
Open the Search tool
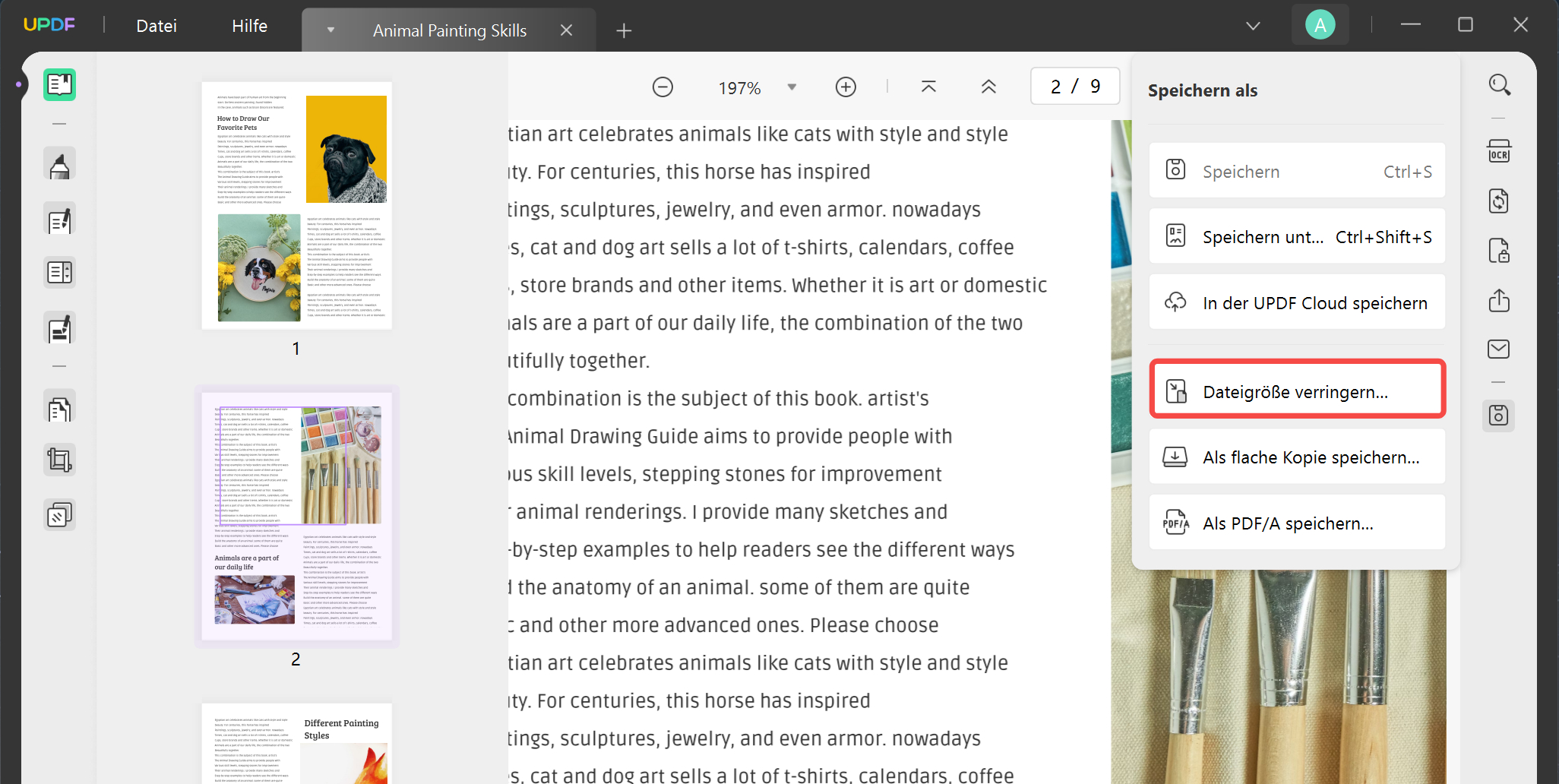[x=1499, y=84]
